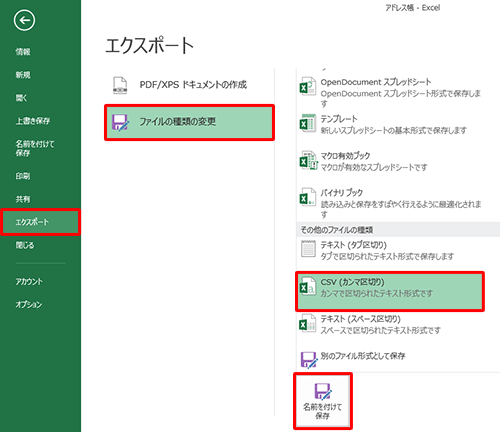The image size is (500, 432).
Task: Open the 情報 page in sidebar
Action: 23,52
